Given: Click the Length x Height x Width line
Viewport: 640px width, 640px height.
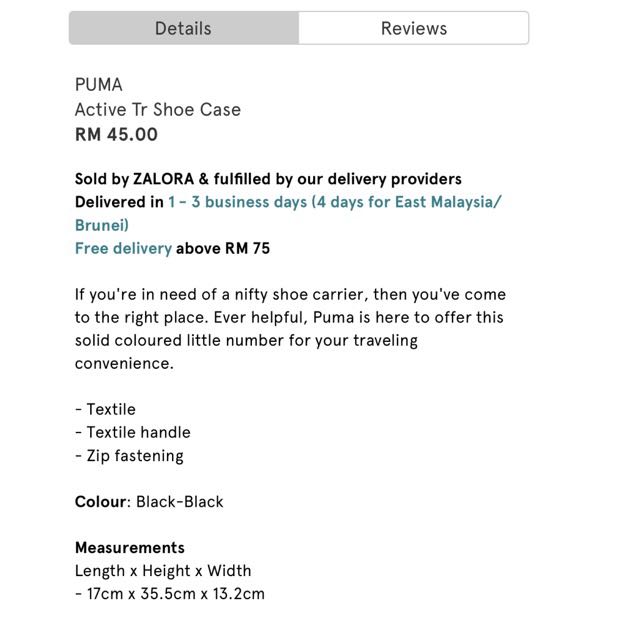Looking at the screenshot, I should coord(163,571).
